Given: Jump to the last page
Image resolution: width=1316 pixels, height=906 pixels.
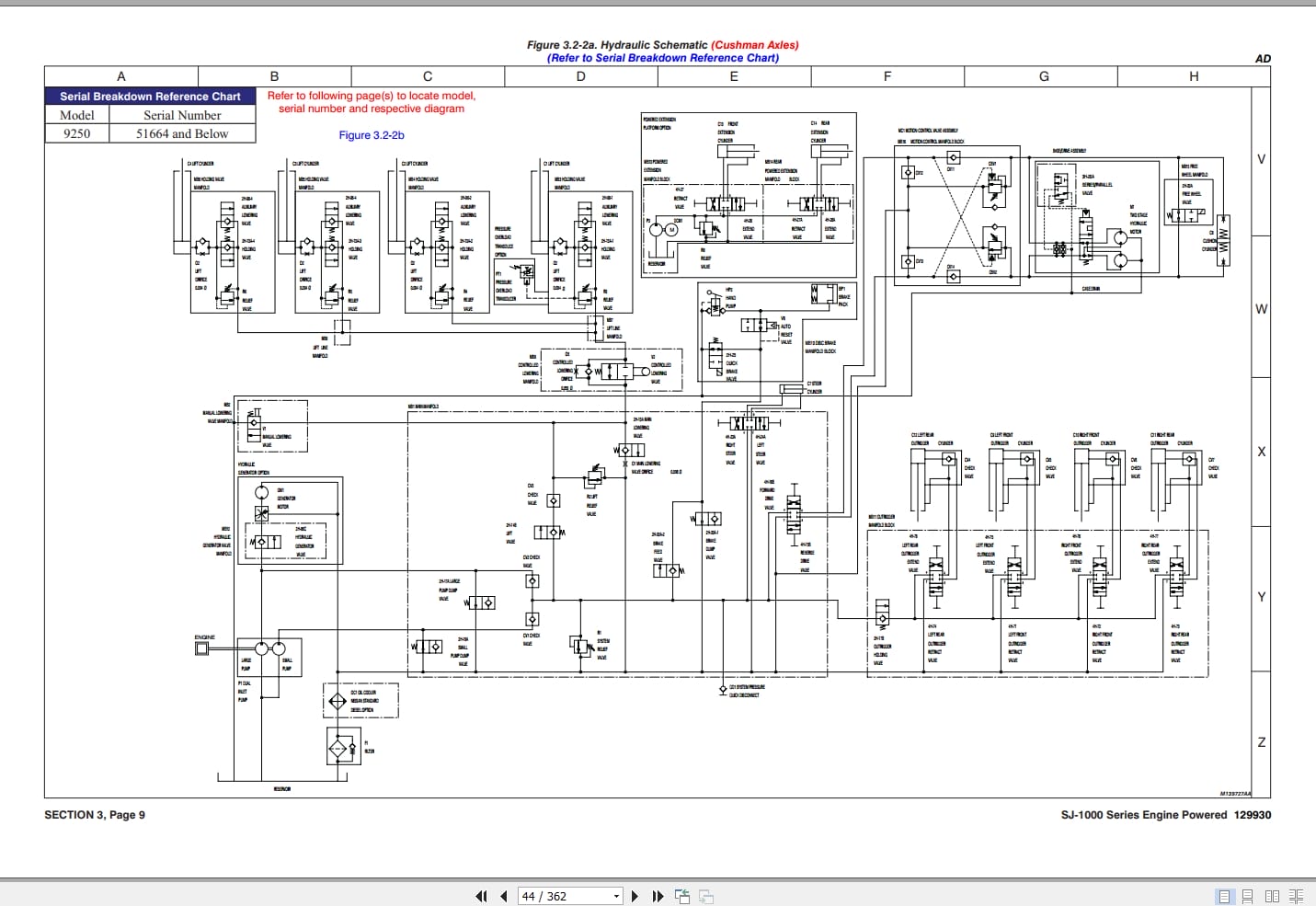Looking at the screenshot, I should (x=658, y=896).
